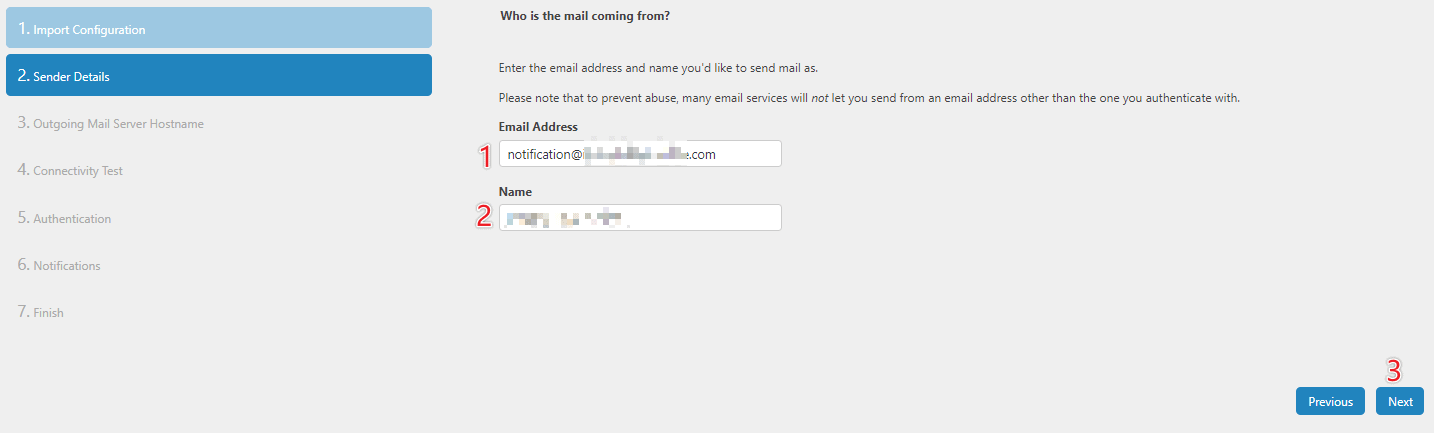
Task: Click the Name field label
Action: (515, 191)
